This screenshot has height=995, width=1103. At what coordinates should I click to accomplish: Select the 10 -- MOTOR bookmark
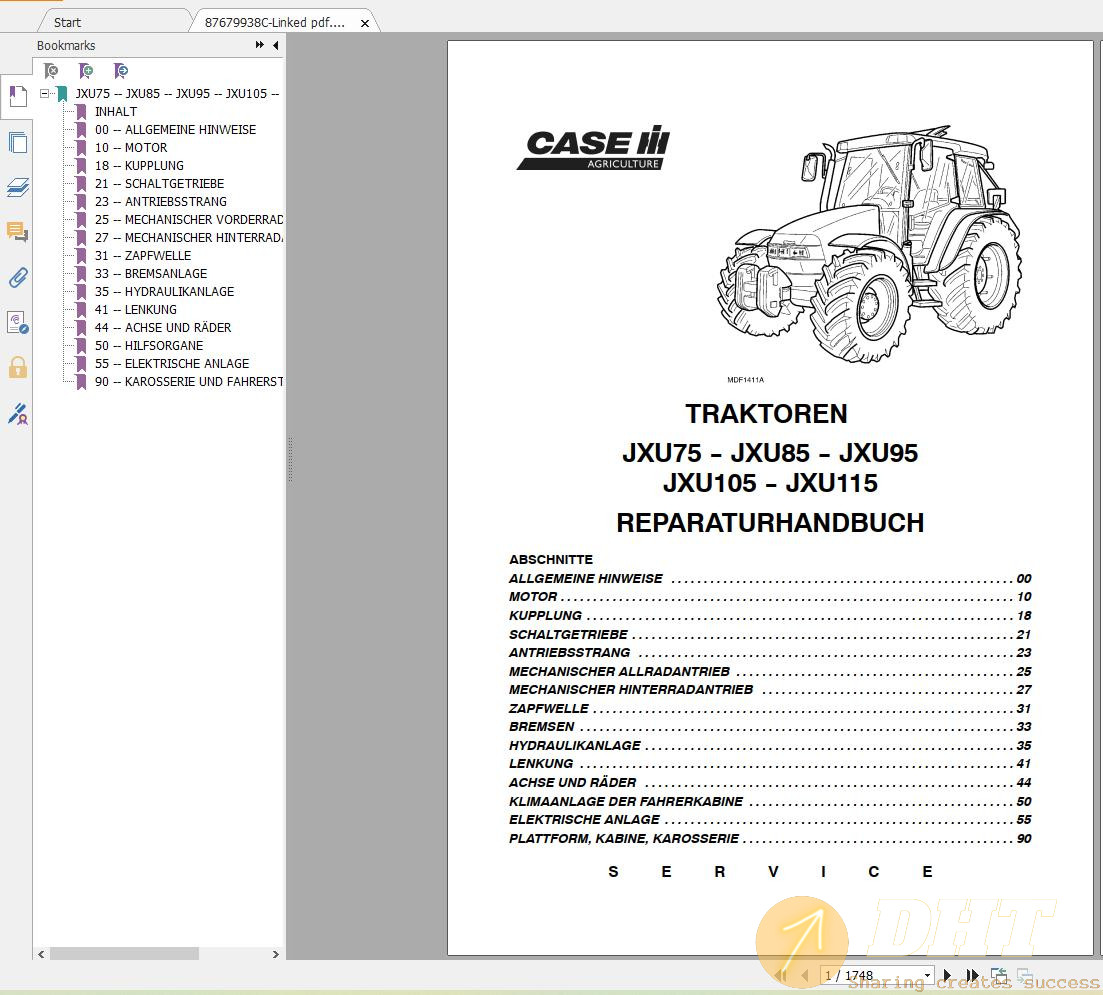(129, 147)
